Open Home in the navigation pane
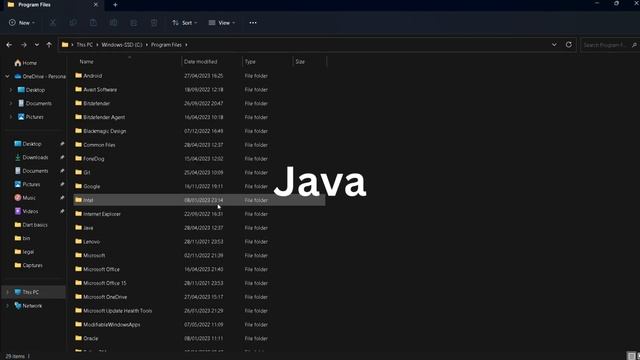 click(29, 63)
